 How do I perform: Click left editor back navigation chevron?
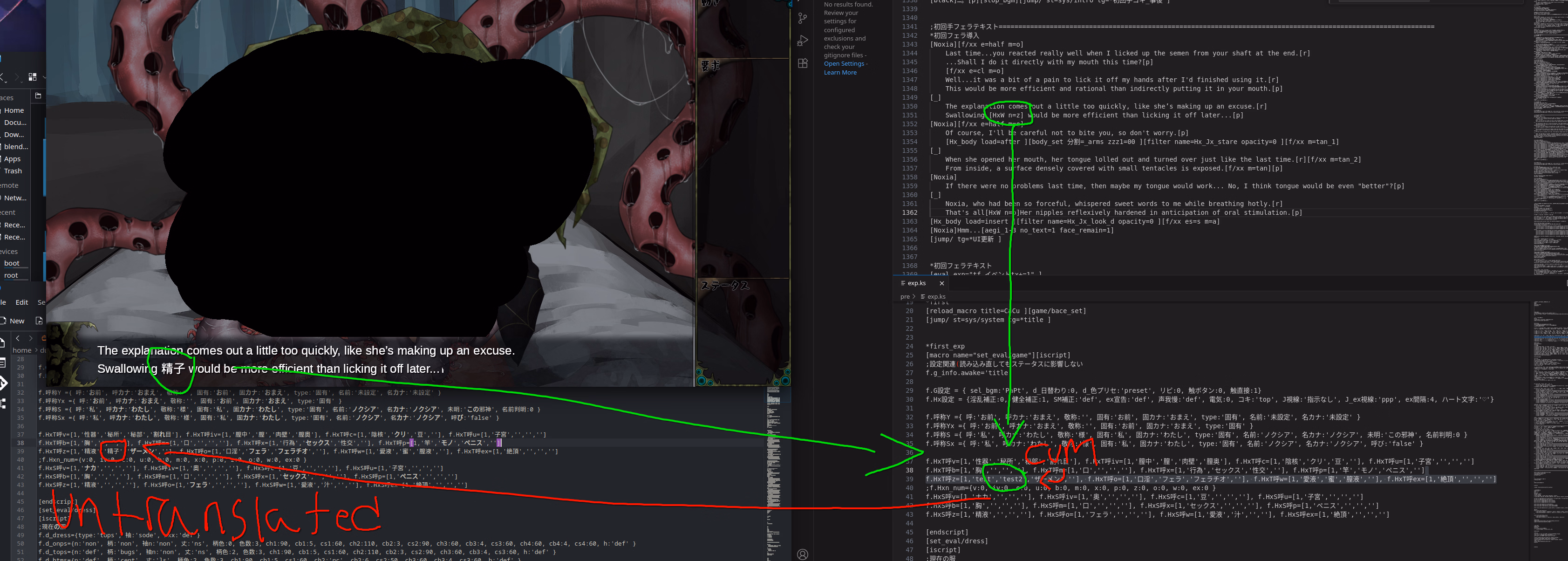[x=18, y=338]
